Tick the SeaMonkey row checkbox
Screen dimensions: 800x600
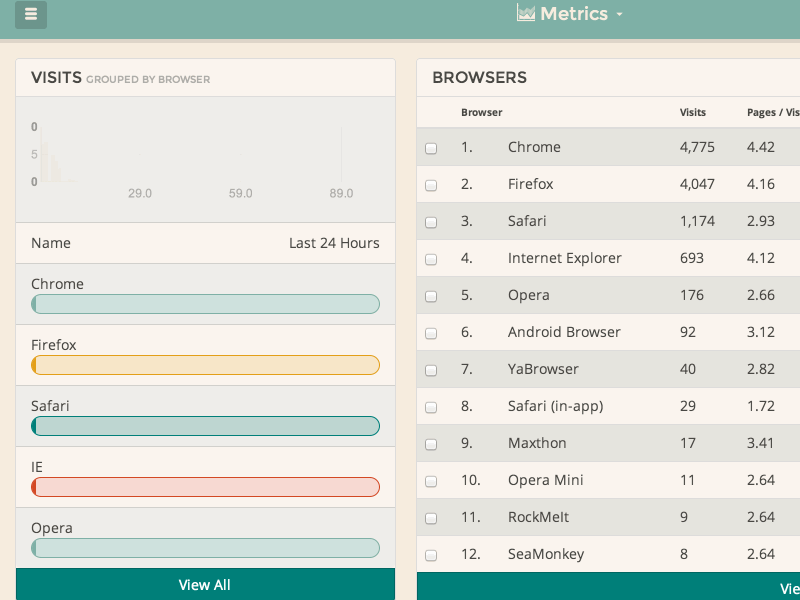(431, 555)
